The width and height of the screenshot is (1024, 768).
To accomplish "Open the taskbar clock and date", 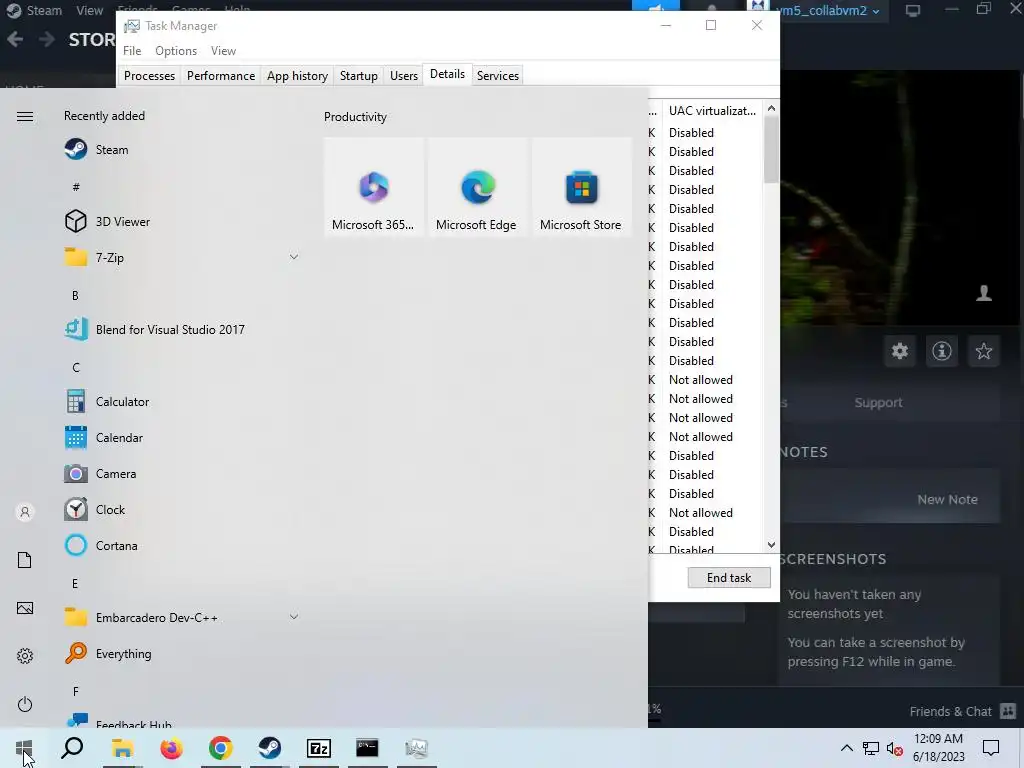I will coord(938,748).
